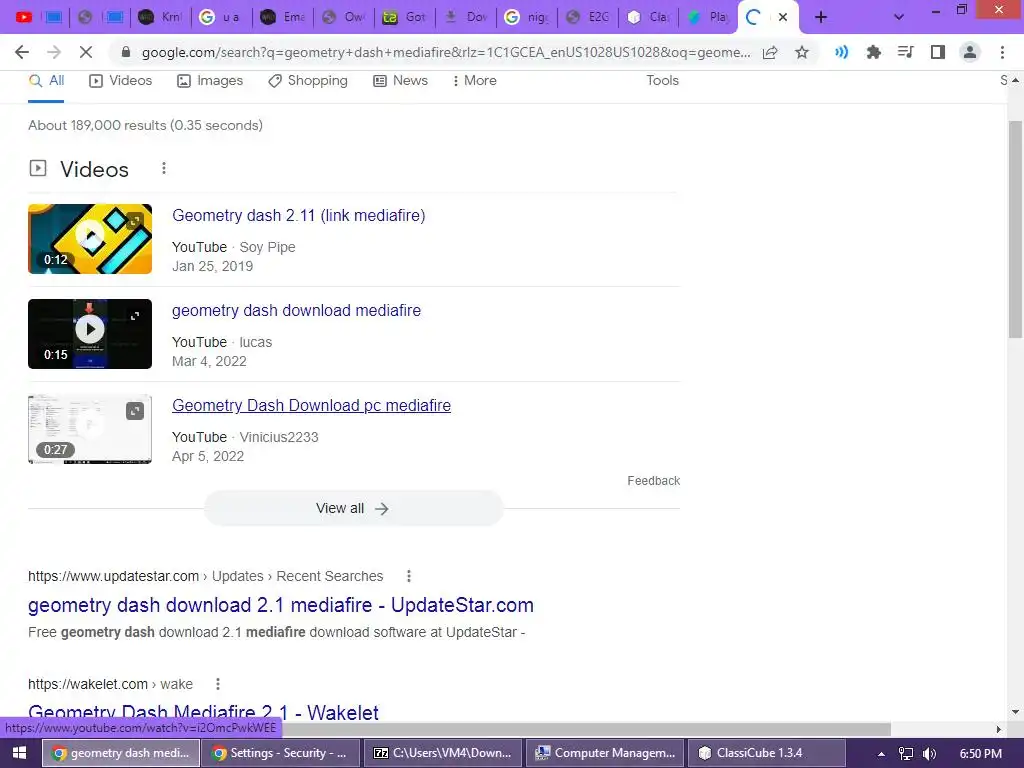
Task: Click the vertical page scrollbar
Action: point(1015,229)
